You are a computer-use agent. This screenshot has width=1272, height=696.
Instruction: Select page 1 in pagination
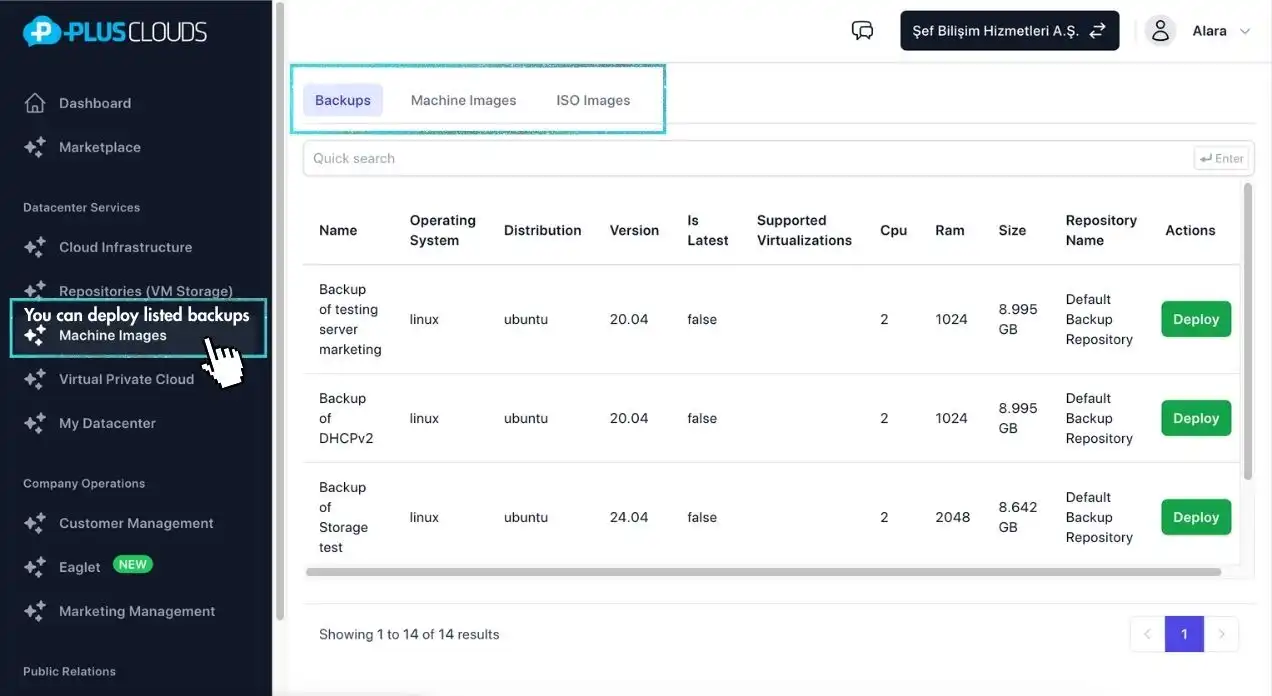pyautogui.click(x=1184, y=634)
